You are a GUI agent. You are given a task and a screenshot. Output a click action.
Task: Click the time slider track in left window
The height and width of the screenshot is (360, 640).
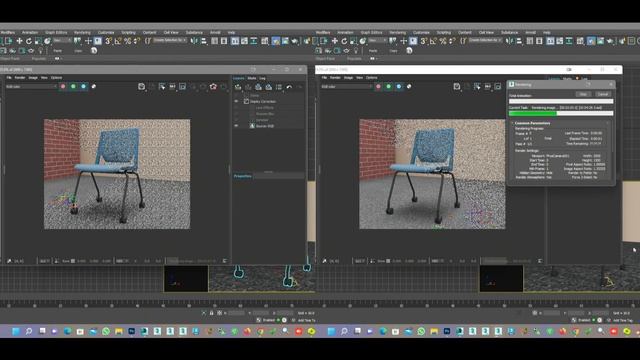pyautogui.click(x=158, y=304)
